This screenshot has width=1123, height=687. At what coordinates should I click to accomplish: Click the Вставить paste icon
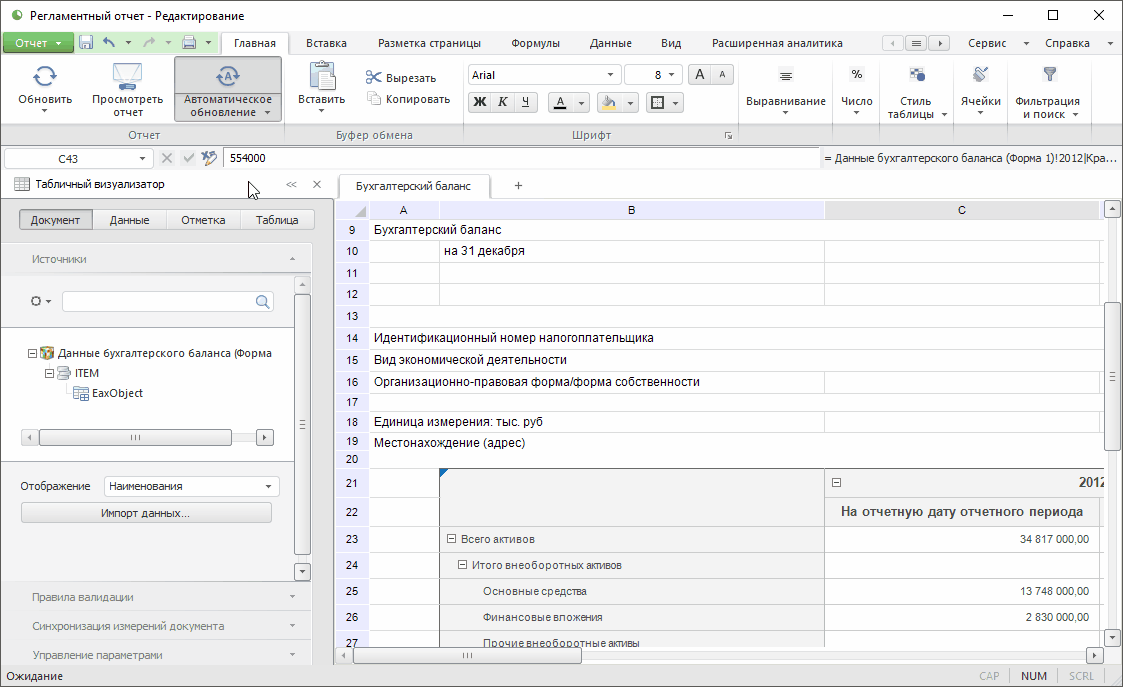pyautogui.click(x=321, y=77)
